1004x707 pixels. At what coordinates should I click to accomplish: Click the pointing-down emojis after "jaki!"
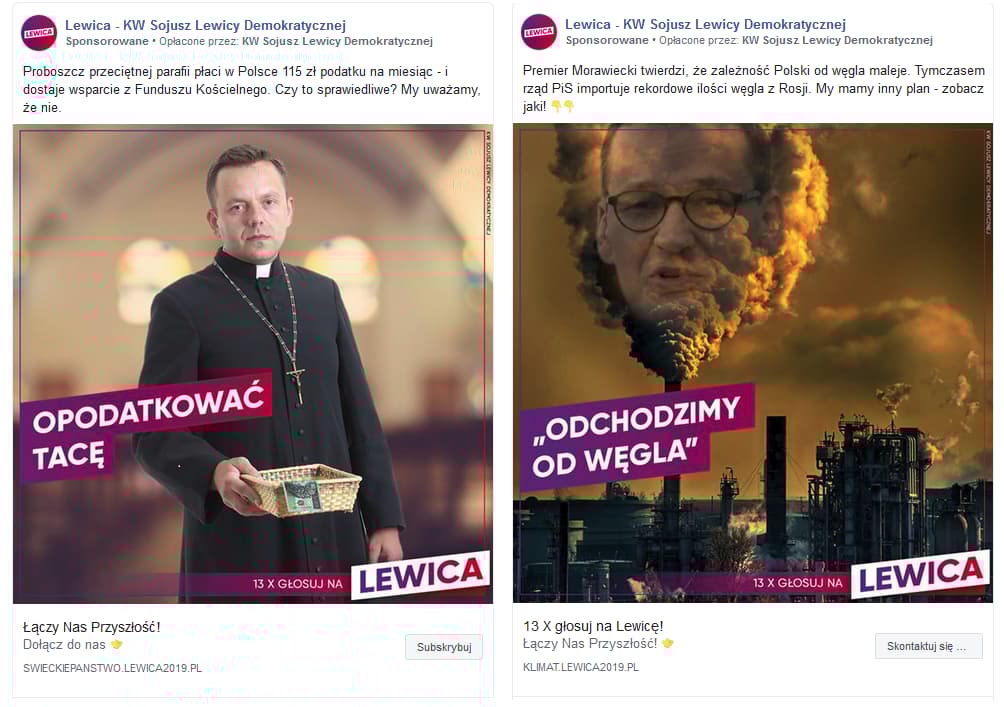click(563, 106)
